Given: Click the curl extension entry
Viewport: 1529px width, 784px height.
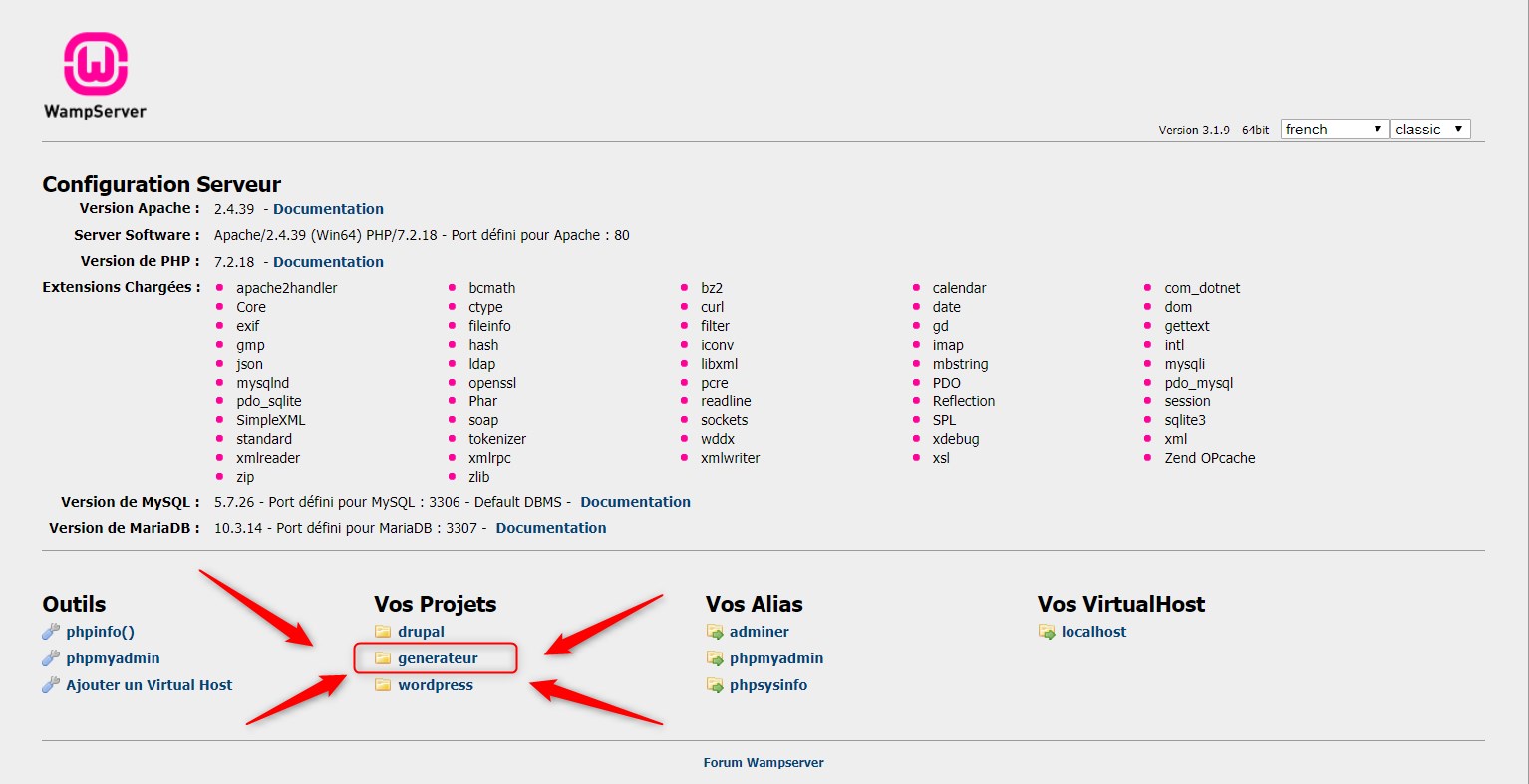Looking at the screenshot, I should point(712,307).
